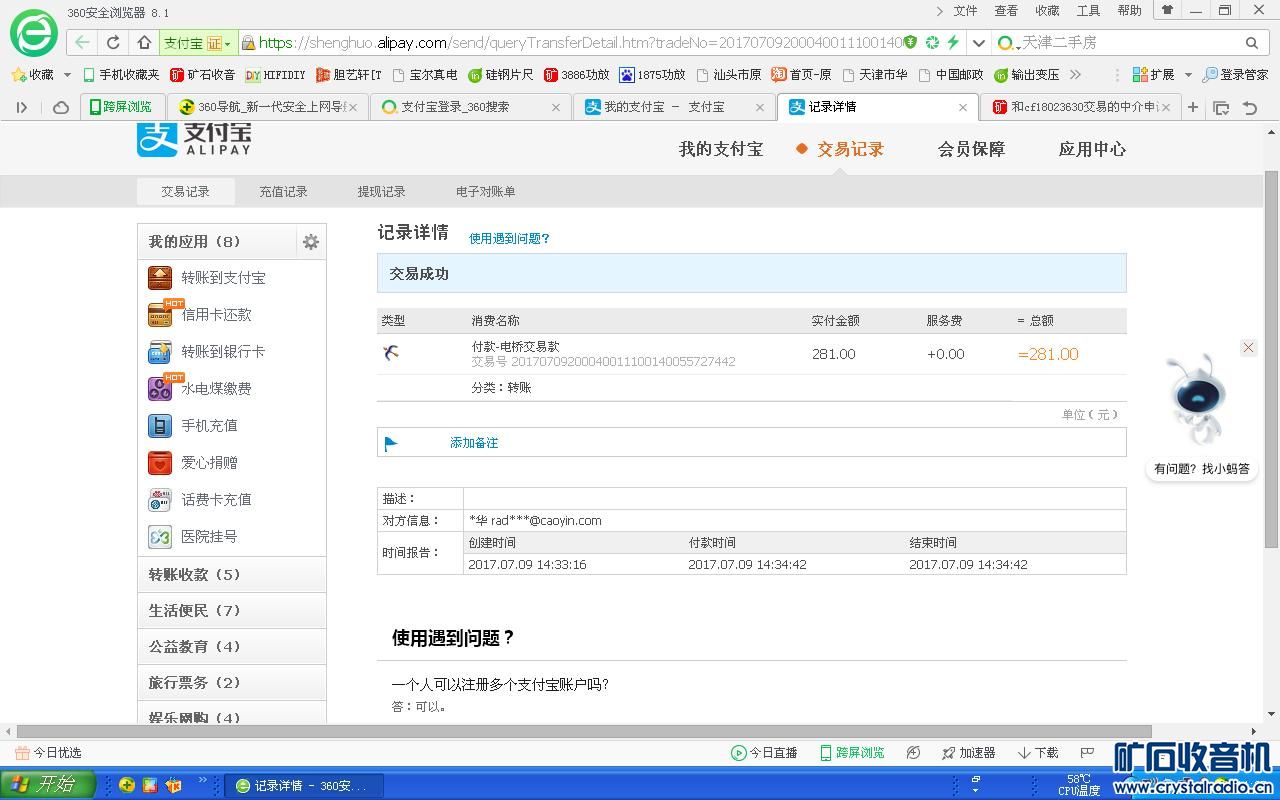Image resolution: width=1280 pixels, height=800 pixels.
Task: Open a new browser tab
Action: point(1193,107)
